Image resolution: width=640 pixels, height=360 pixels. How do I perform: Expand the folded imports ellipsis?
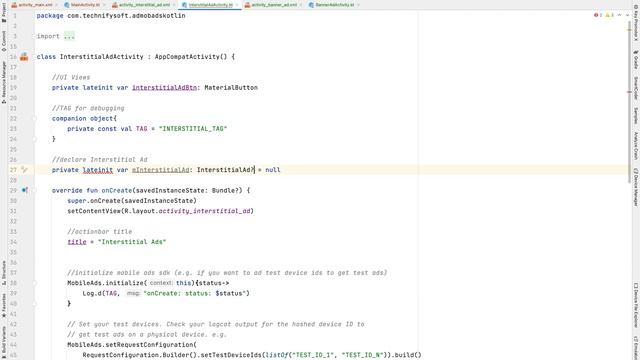(x=69, y=36)
